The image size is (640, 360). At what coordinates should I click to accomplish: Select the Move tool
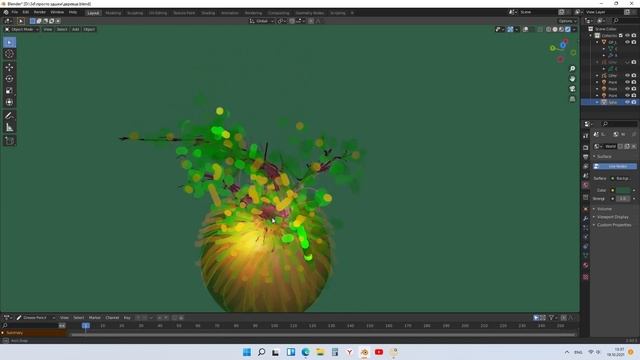(9, 67)
